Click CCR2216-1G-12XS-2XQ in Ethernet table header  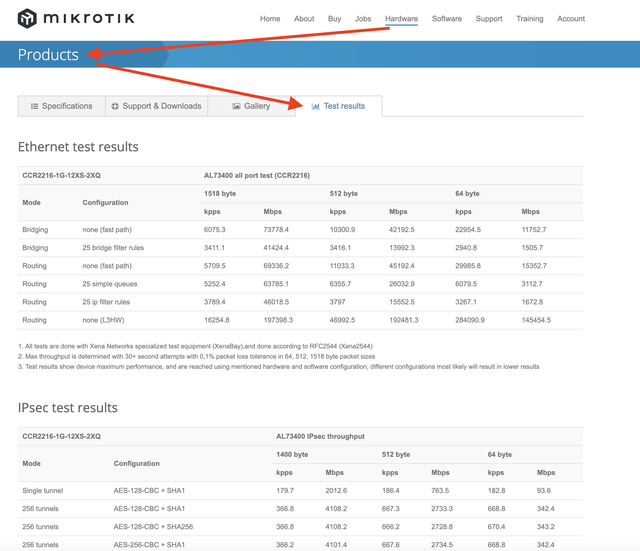coord(62,176)
